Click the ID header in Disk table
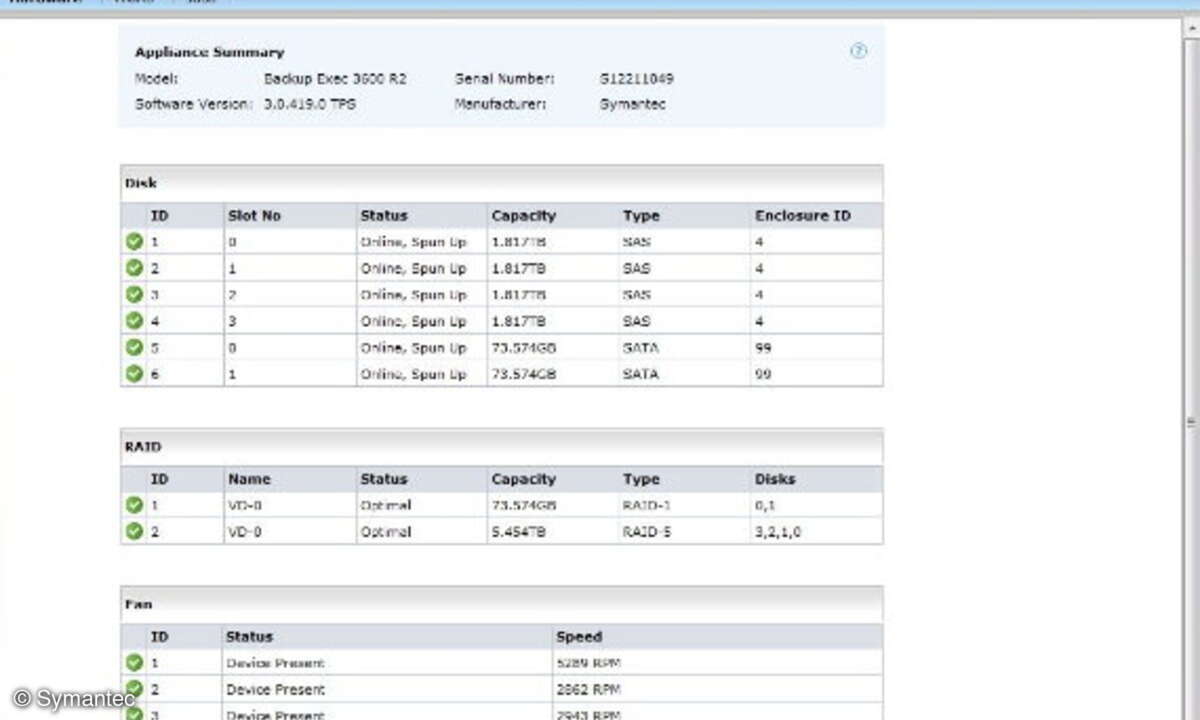 tap(159, 215)
